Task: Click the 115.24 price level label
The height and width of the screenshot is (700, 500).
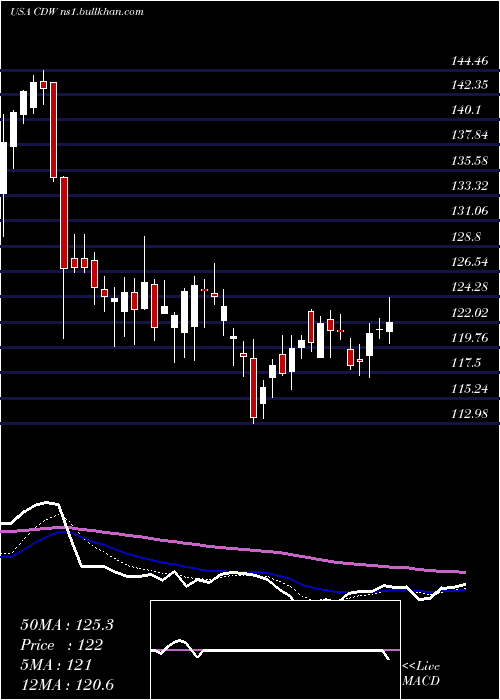Action: 472,388
